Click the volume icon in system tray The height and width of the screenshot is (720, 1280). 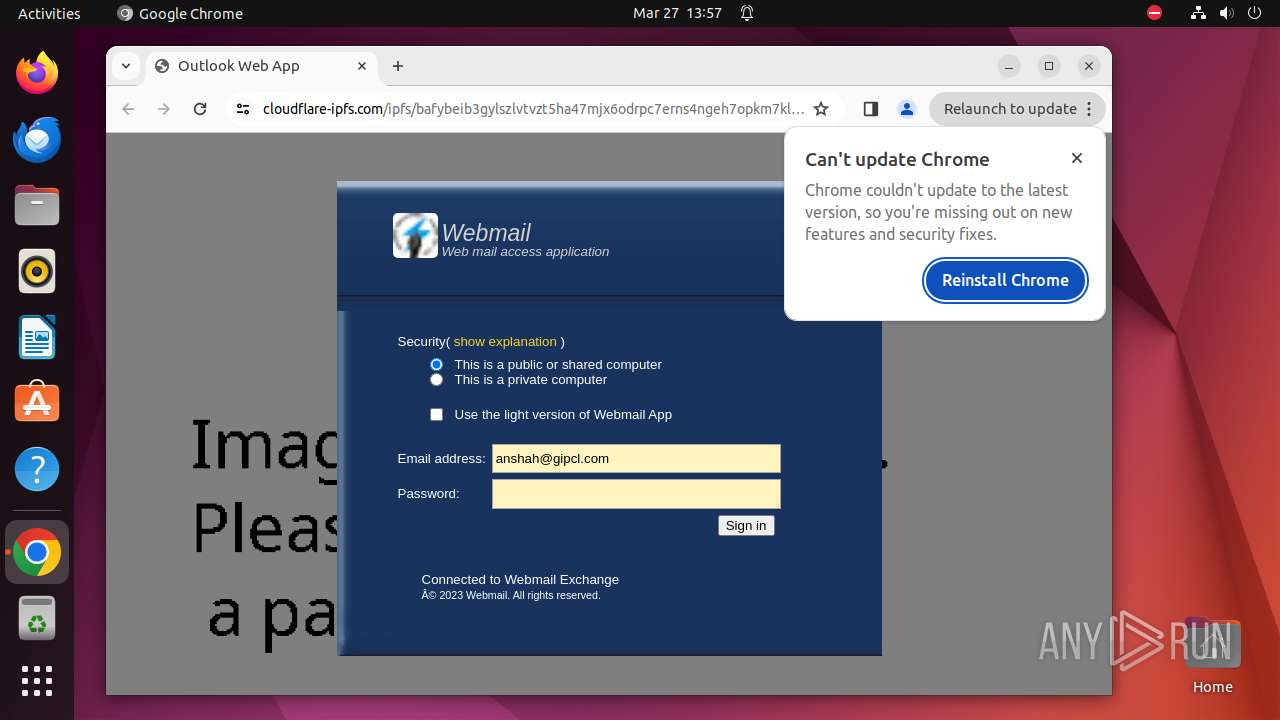tap(1227, 13)
